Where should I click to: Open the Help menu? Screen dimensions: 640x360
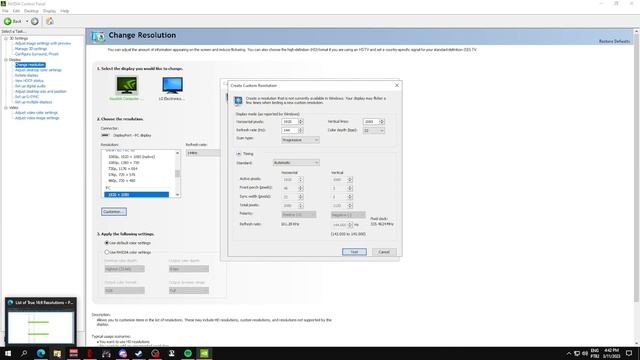[64, 11]
